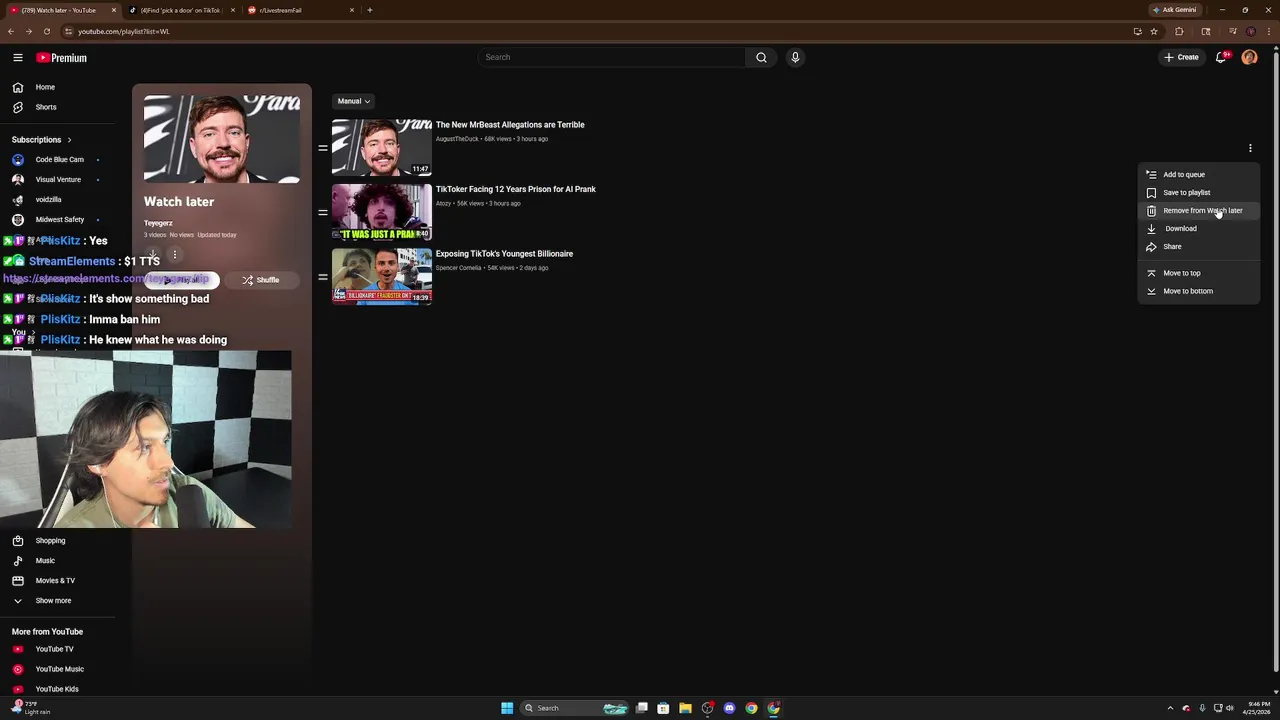The width and height of the screenshot is (1280, 720).
Task: Open the browser extensions puzzle icon
Action: click(1179, 31)
